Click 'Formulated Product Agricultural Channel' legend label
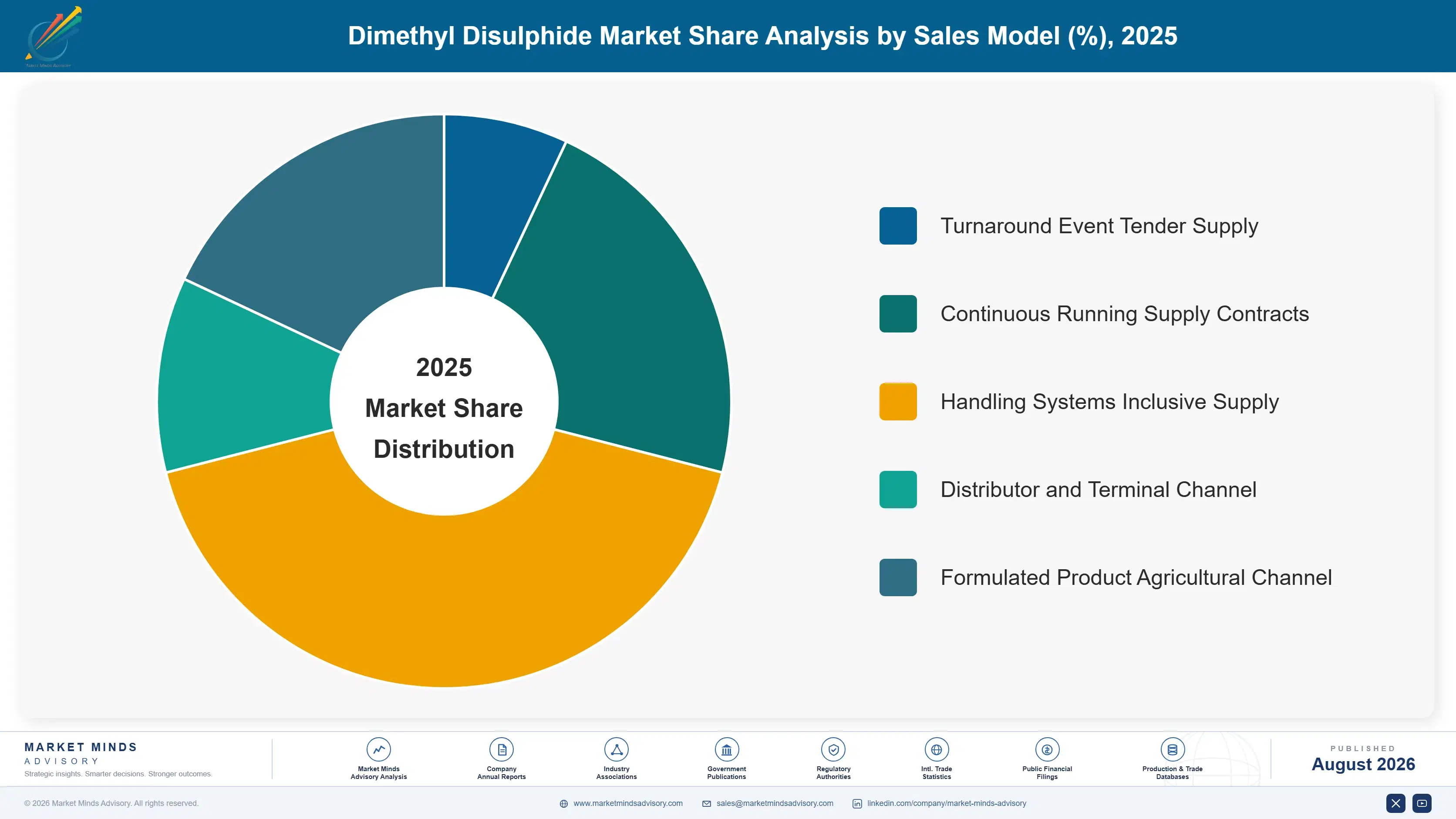 tap(1136, 577)
